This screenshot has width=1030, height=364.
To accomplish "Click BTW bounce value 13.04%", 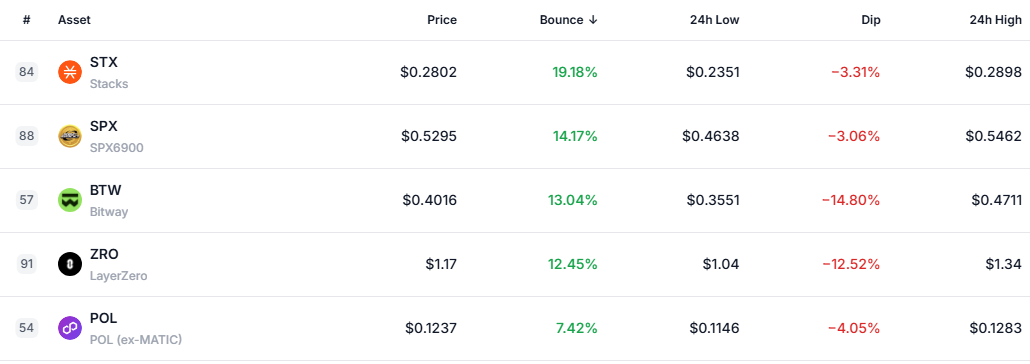I will tap(573, 200).
